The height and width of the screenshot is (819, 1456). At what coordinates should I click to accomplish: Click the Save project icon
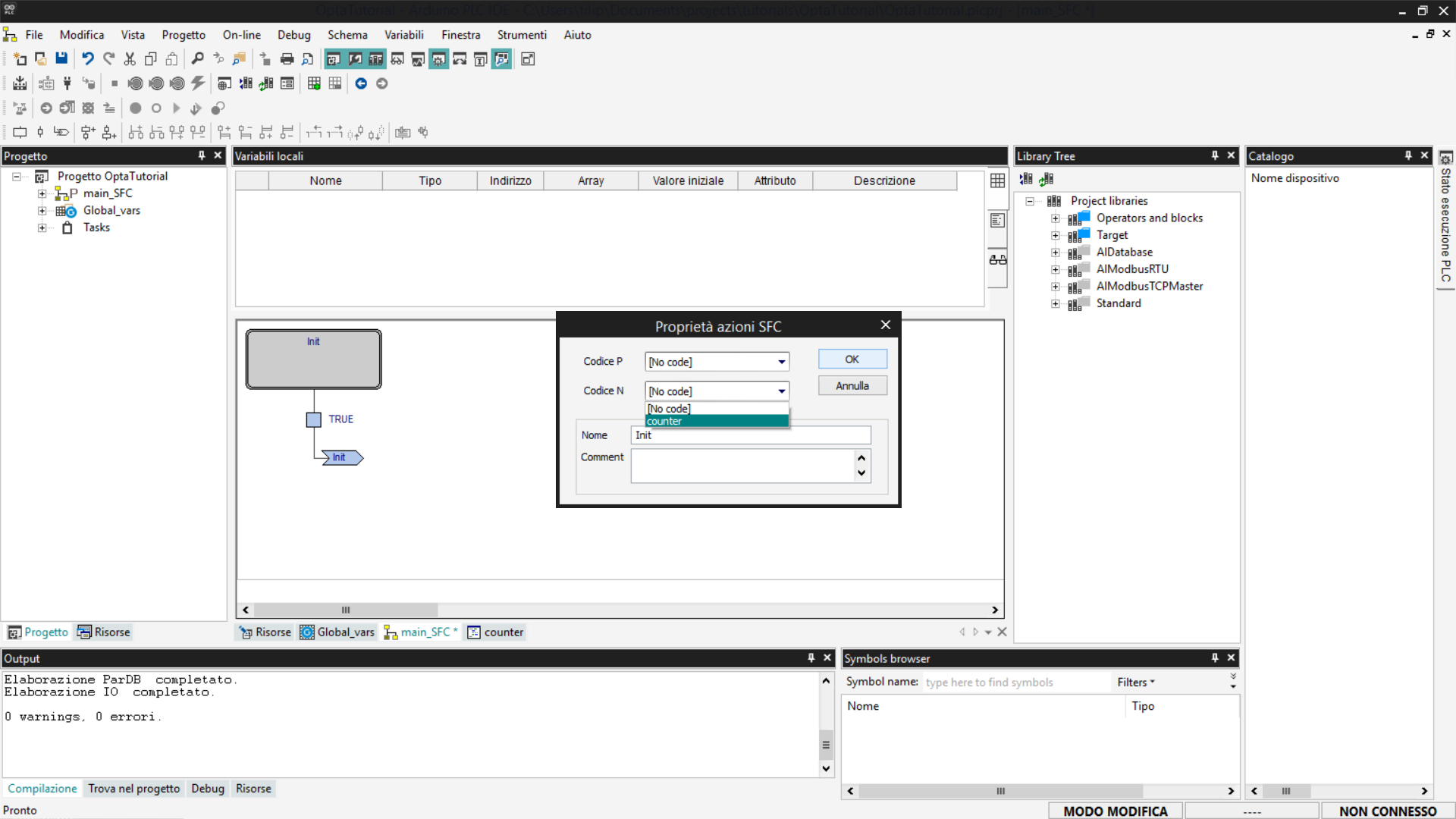coord(61,58)
